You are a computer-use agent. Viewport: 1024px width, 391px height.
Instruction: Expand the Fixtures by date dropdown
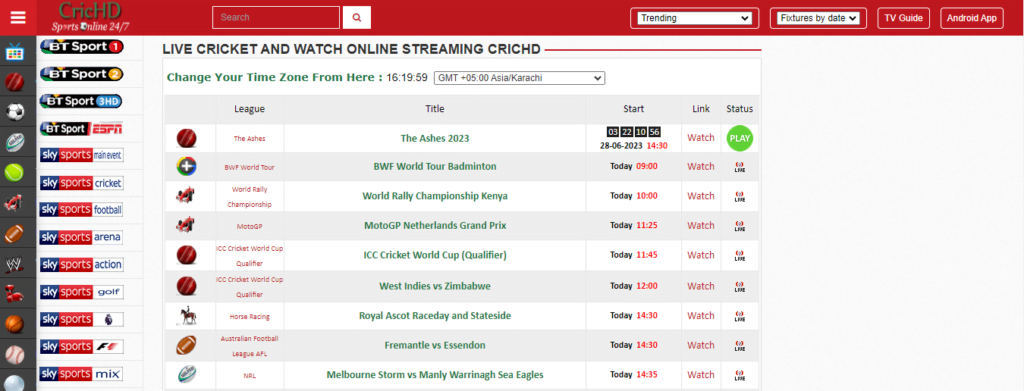coord(818,18)
